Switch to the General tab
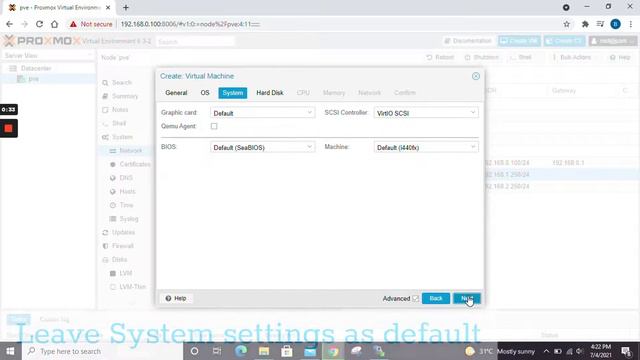The height and width of the screenshot is (360, 640). [x=176, y=93]
